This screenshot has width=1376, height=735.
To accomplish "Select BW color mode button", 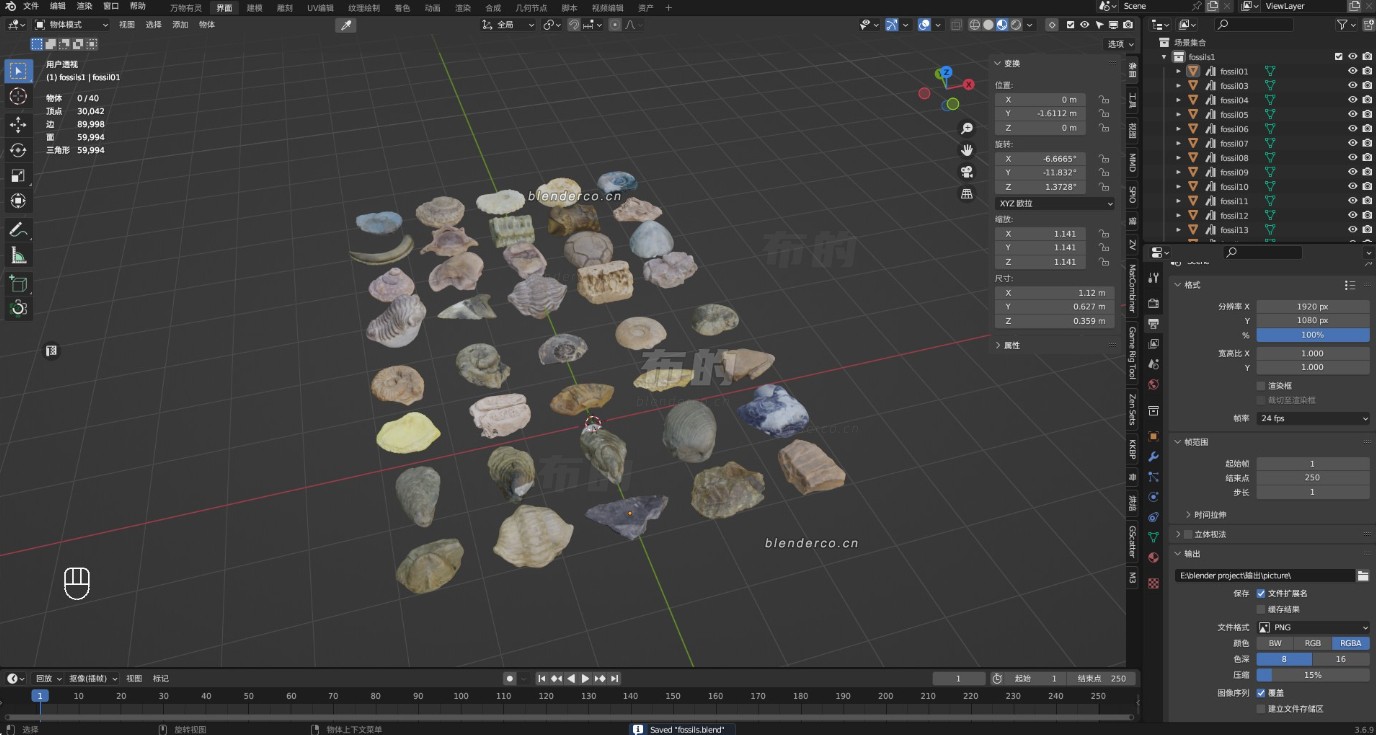I will pyautogui.click(x=1275, y=643).
